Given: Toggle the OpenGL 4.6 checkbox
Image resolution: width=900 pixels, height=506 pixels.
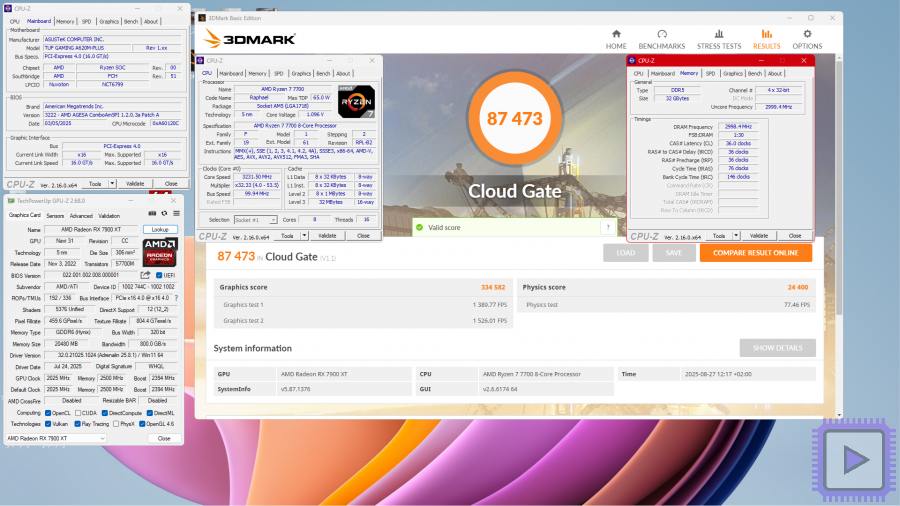Looking at the screenshot, I should (x=142, y=424).
